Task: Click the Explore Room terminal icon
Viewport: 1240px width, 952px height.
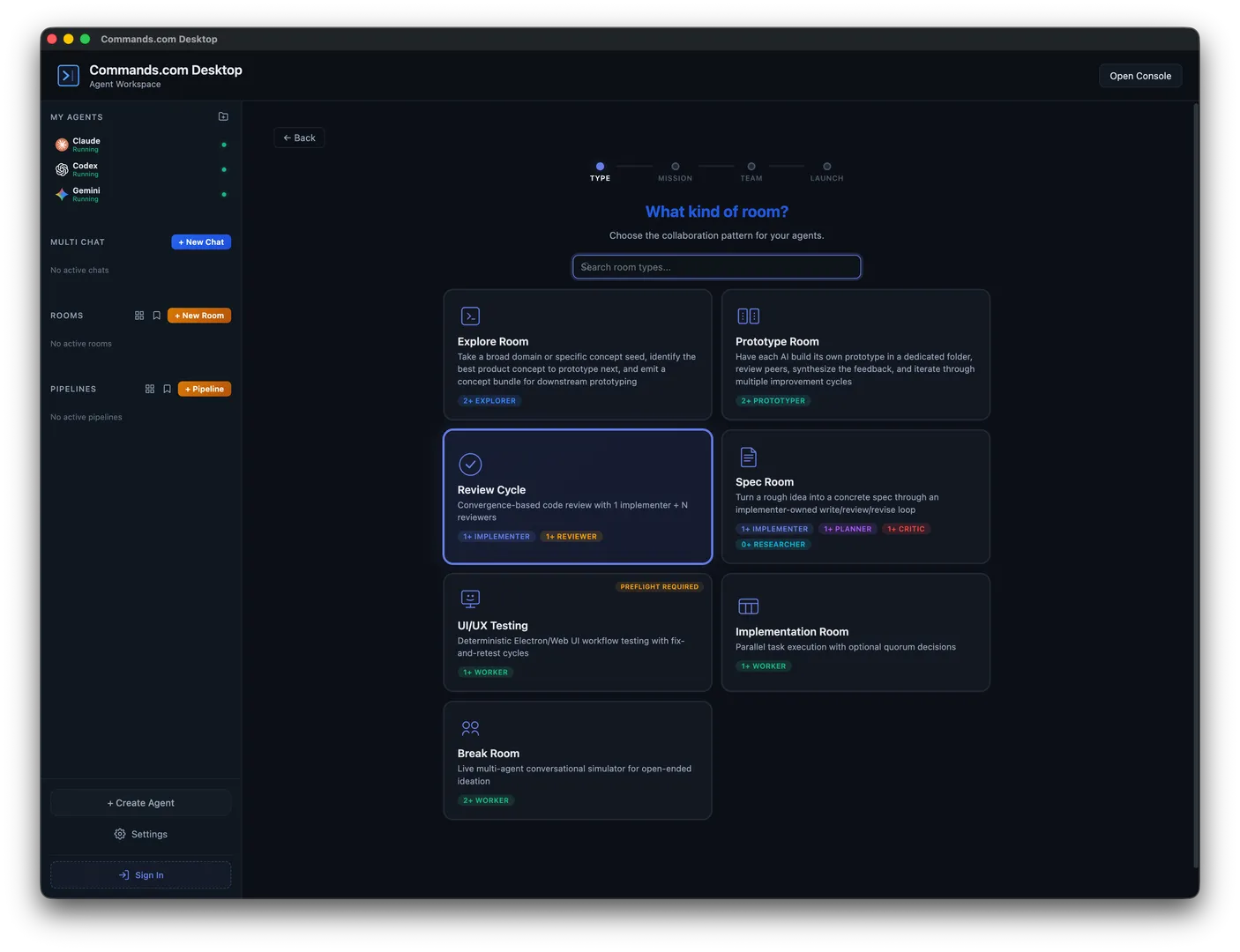Action: tap(470, 316)
